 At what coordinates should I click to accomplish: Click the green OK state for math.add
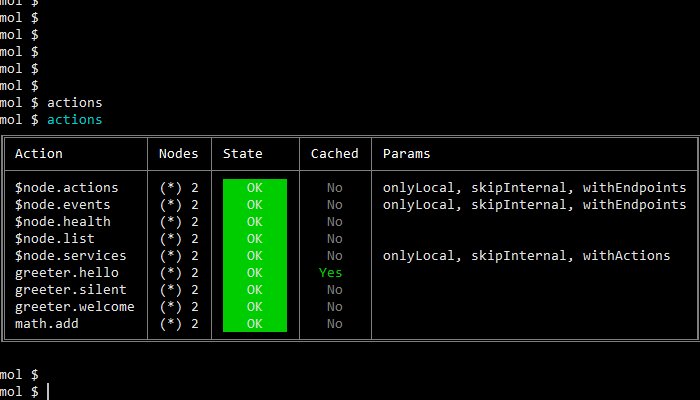(x=254, y=323)
